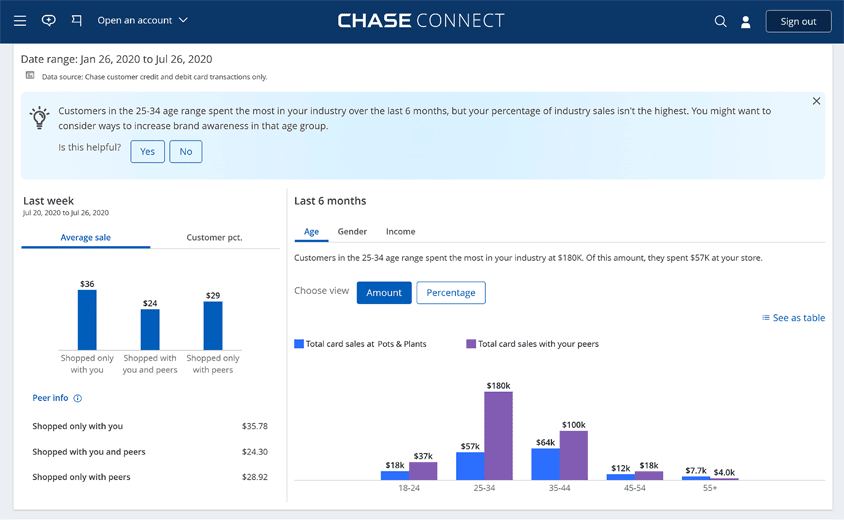Click See as table link
The image size is (844, 520).
[x=793, y=318]
